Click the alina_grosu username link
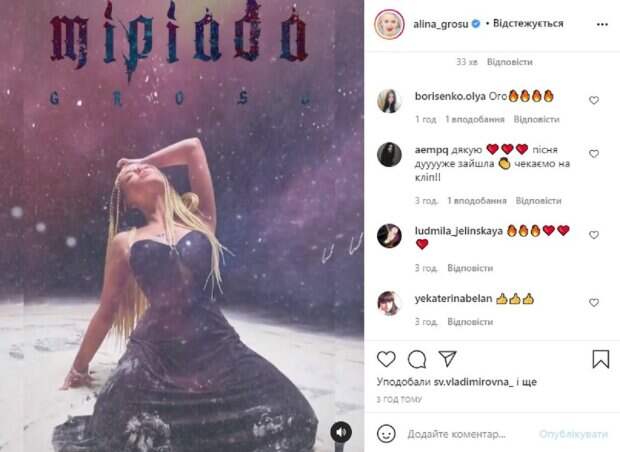 pyautogui.click(x=440, y=24)
